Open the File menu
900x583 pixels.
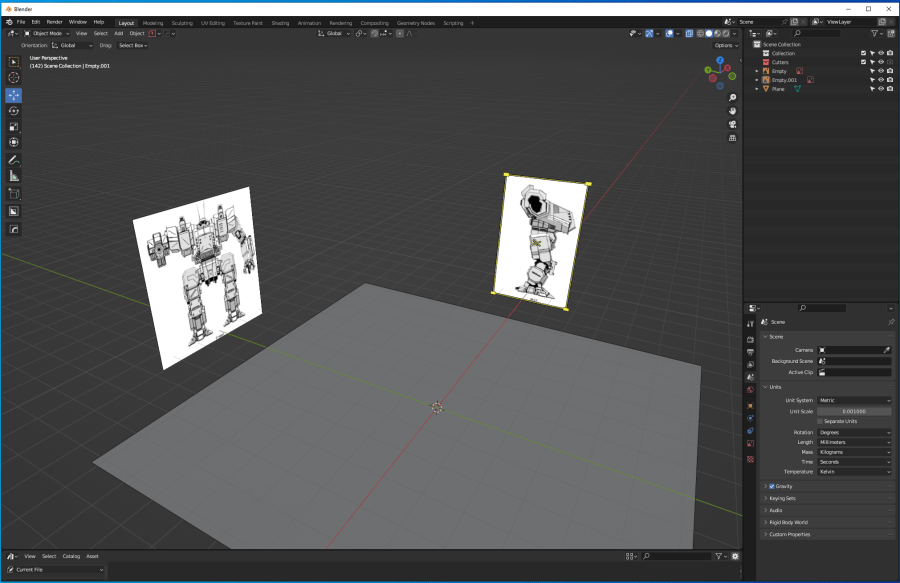[x=21, y=22]
